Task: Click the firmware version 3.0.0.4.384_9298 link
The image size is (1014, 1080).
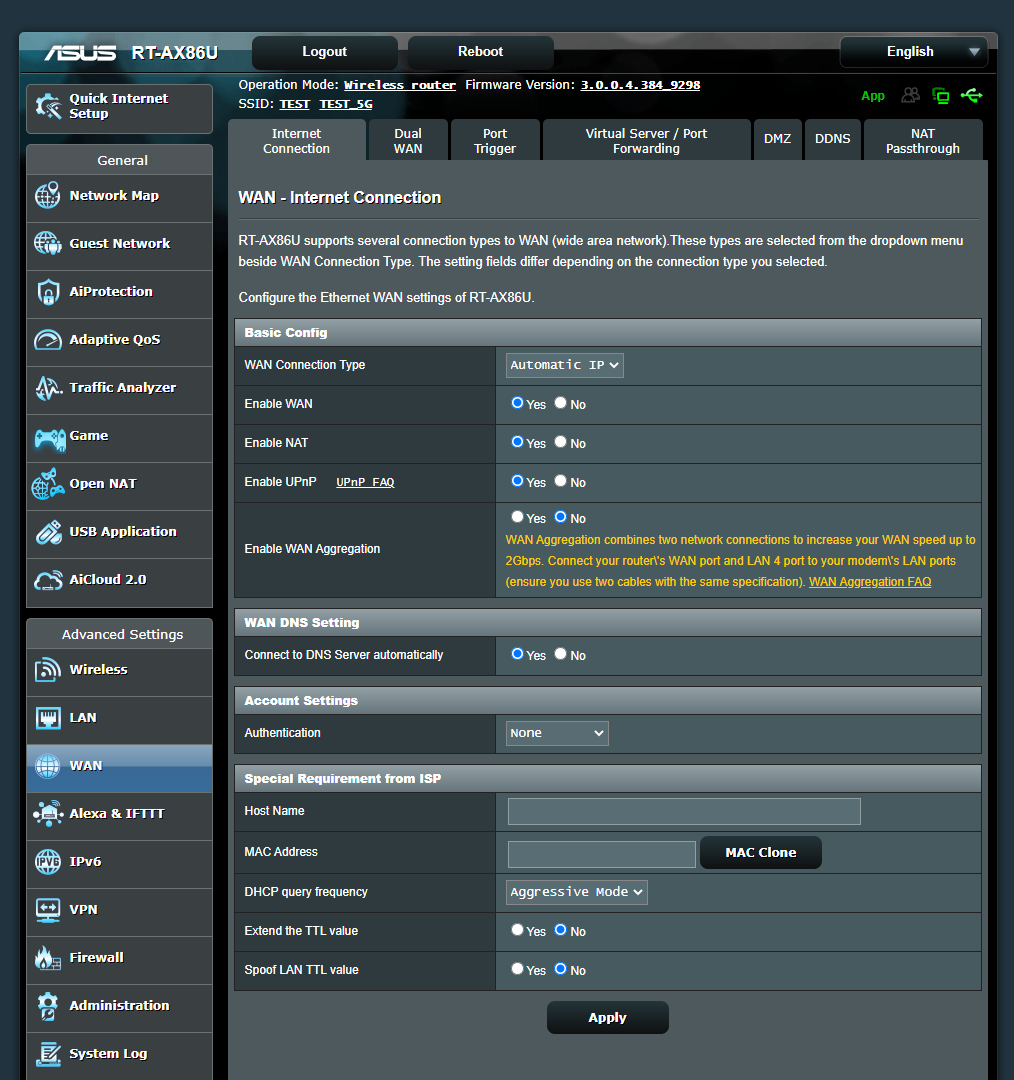Action: point(640,85)
